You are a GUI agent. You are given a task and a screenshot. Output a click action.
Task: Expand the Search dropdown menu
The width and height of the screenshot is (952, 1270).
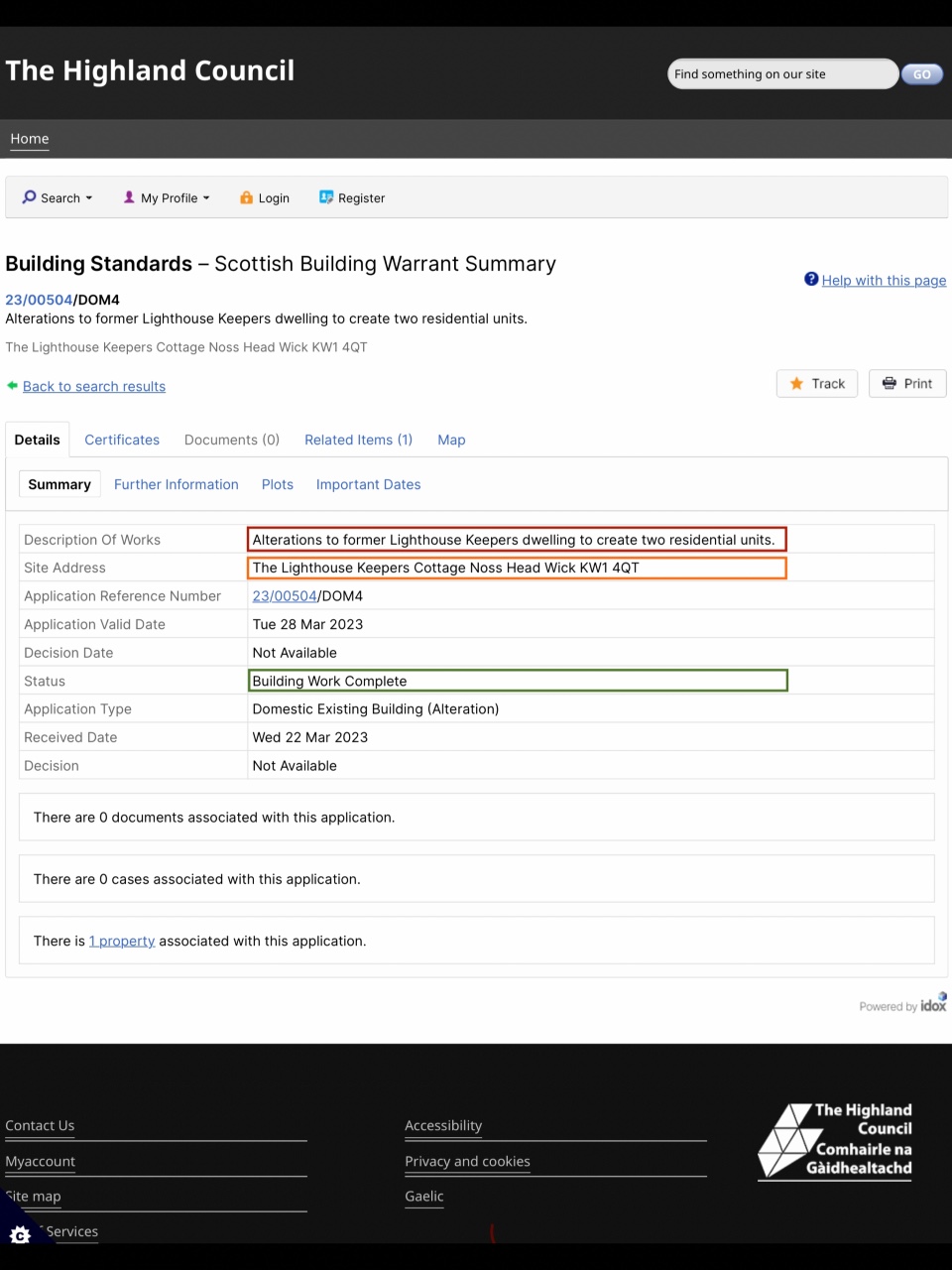pyautogui.click(x=58, y=197)
